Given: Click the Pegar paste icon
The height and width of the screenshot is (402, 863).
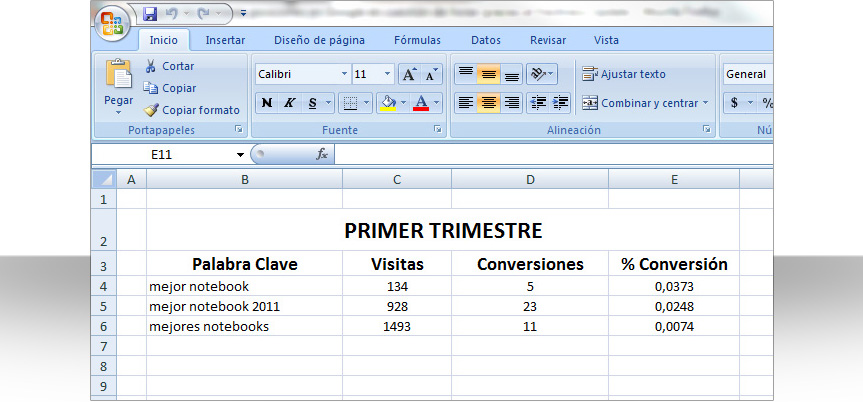Looking at the screenshot, I should pos(118,76).
